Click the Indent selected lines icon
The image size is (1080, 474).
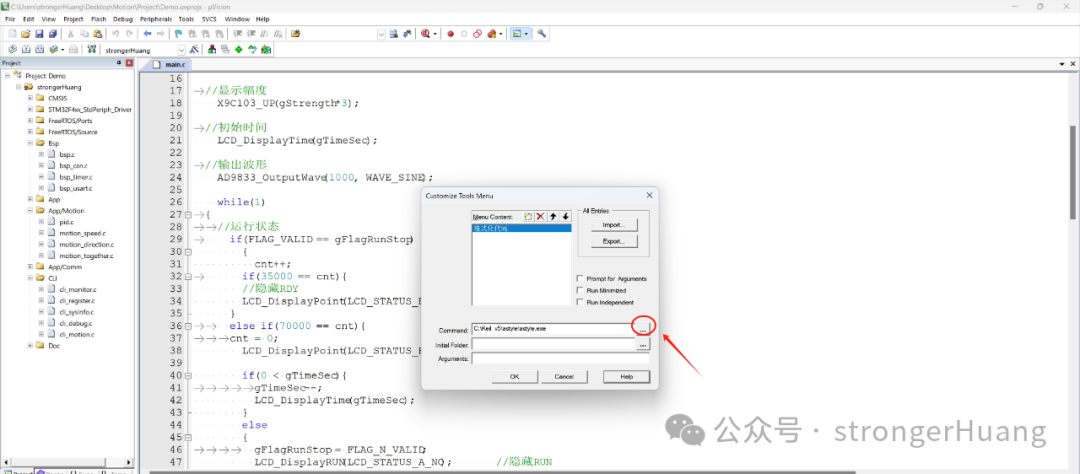(238, 34)
